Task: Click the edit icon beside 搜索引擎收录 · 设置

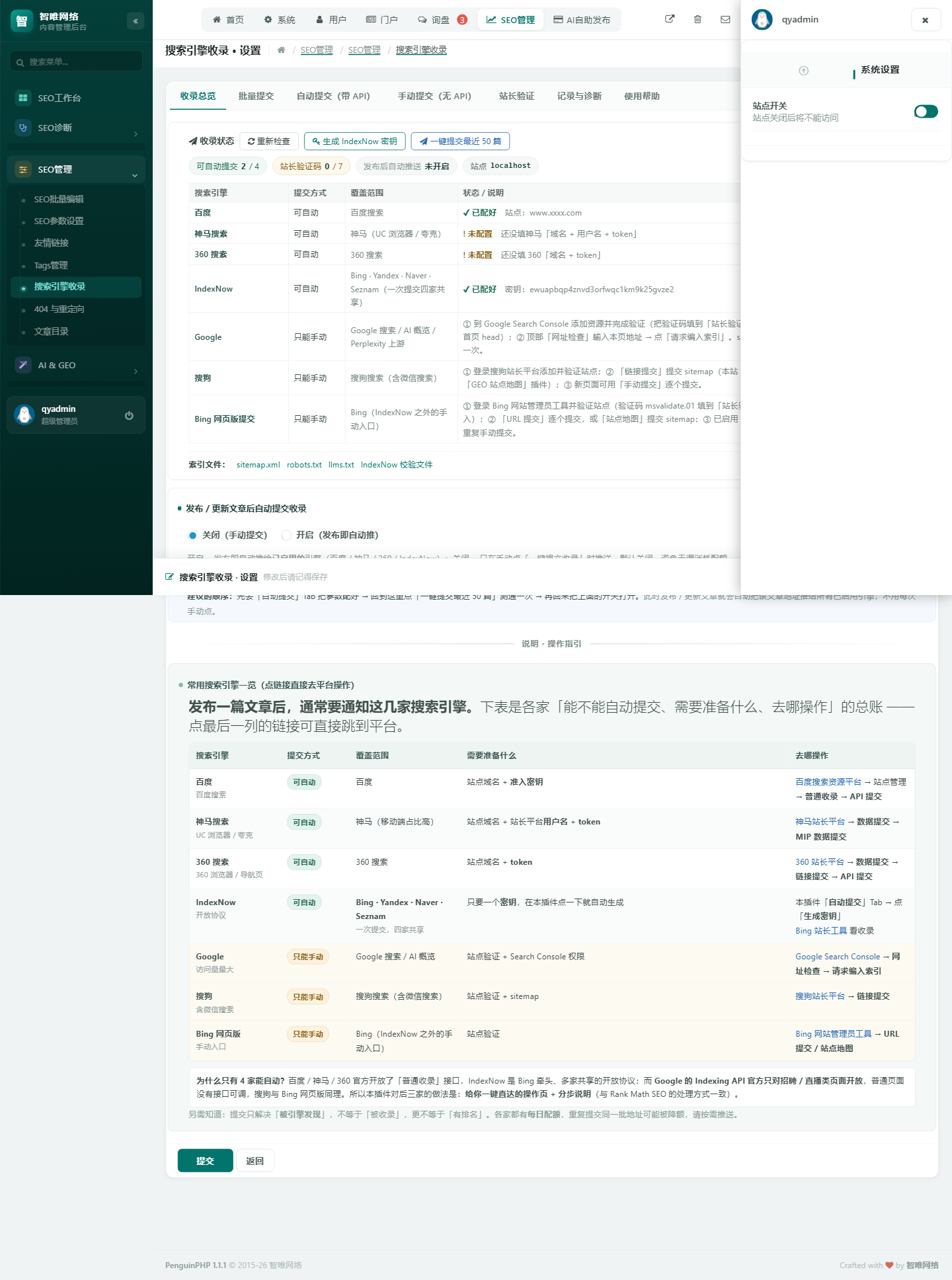Action: [170, 577]
